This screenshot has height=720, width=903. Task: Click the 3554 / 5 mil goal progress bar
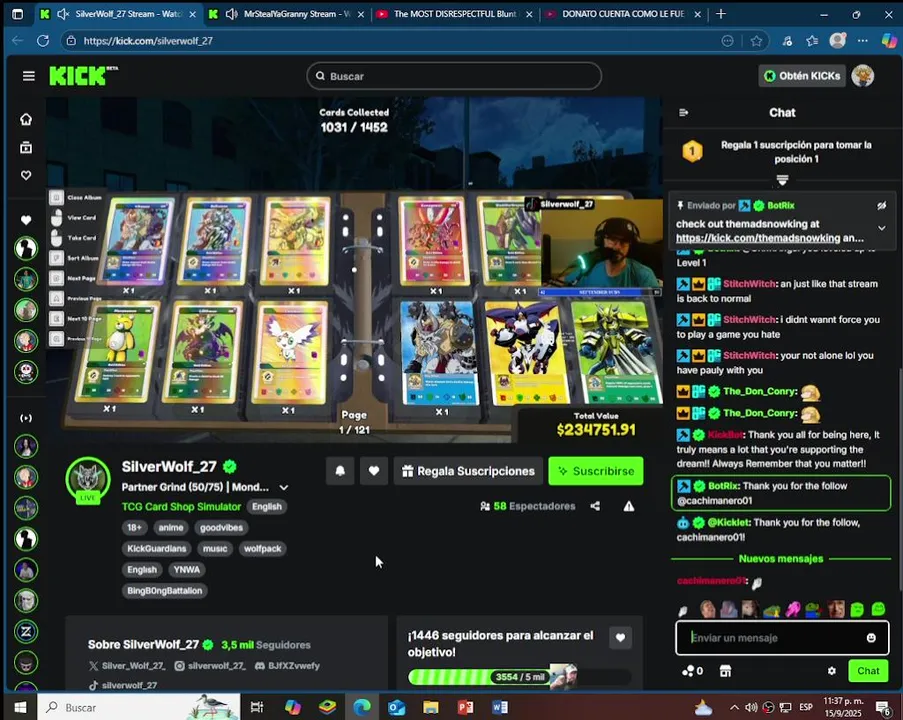(x=519, y=676)
